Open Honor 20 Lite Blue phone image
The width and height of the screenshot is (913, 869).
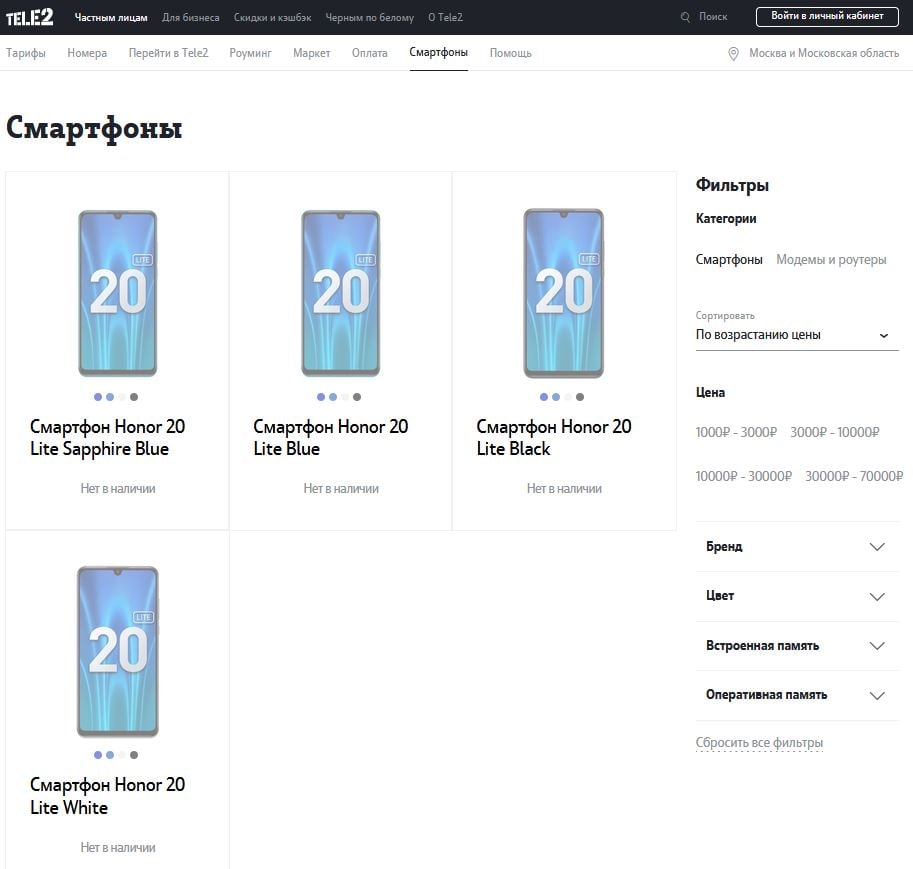click(x=341, y=294)
